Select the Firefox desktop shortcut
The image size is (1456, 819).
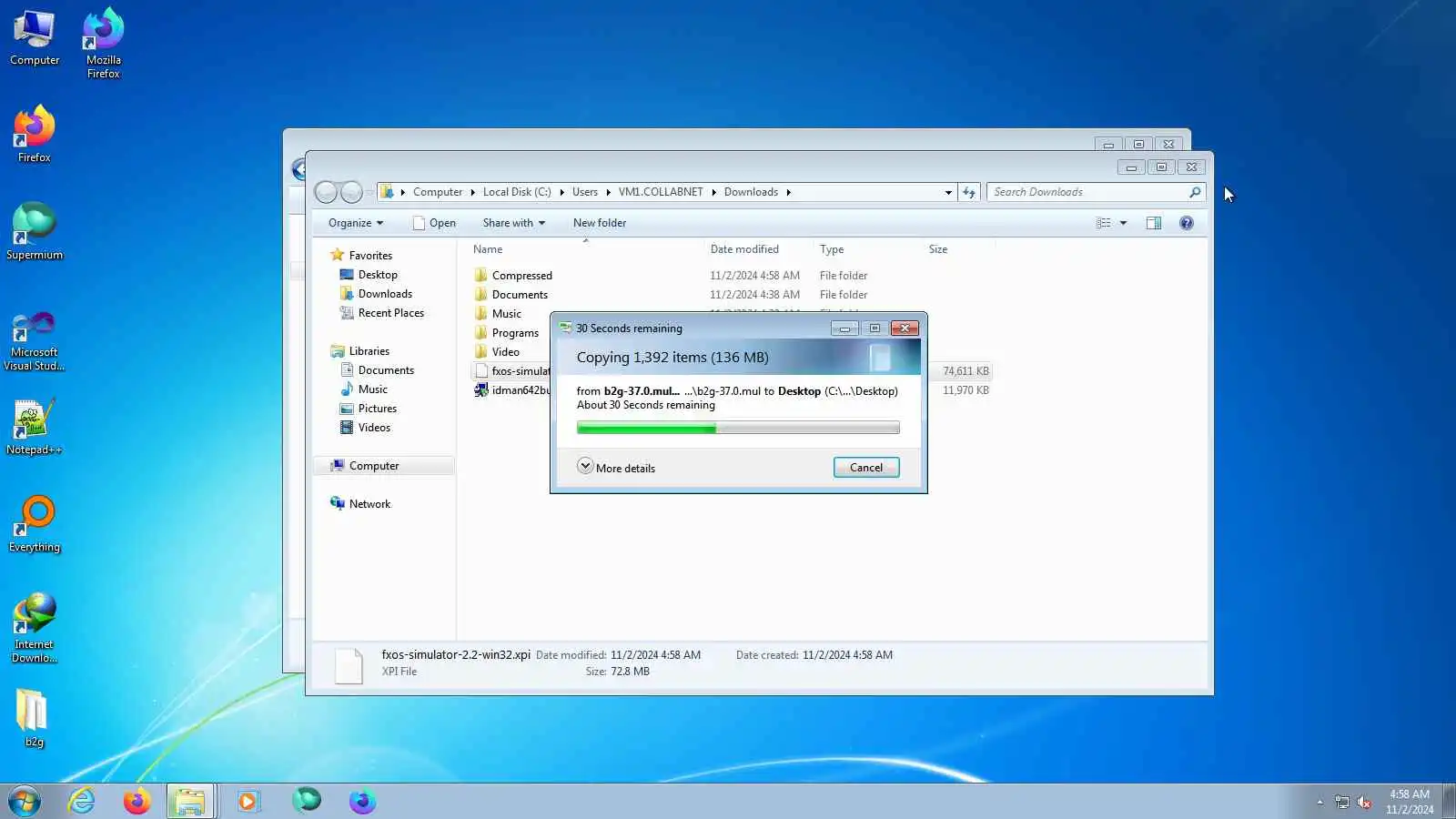tap(35, 135)
